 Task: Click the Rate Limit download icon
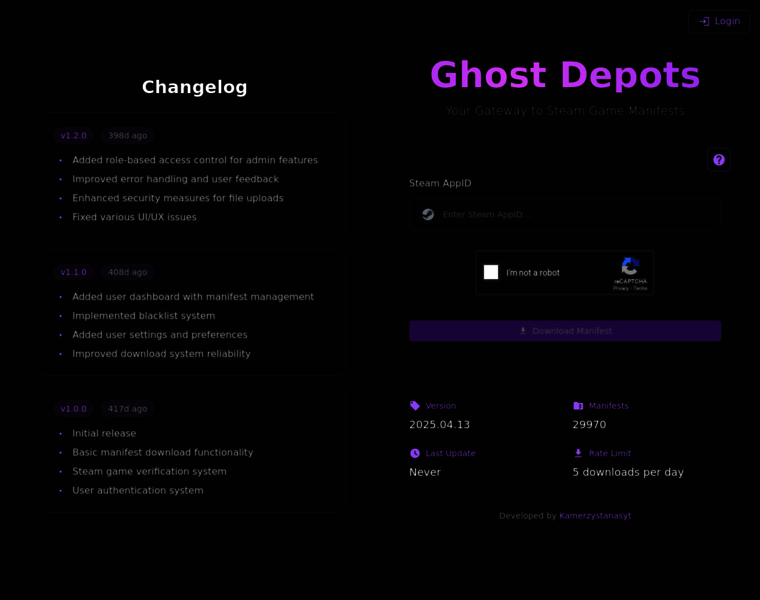[578, 453]
